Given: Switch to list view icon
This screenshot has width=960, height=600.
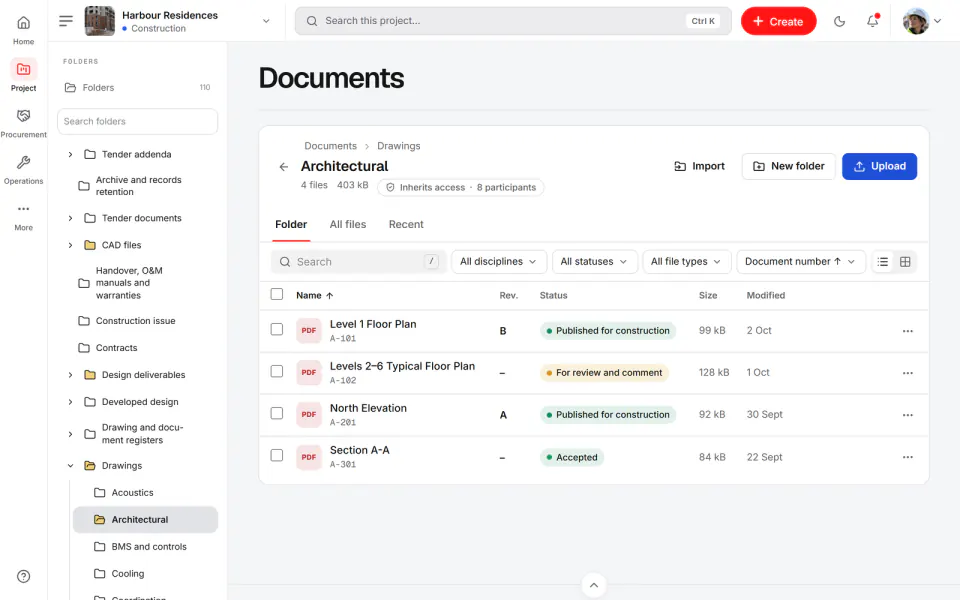Looking at the screenshot, I should [x=882, y=261].
